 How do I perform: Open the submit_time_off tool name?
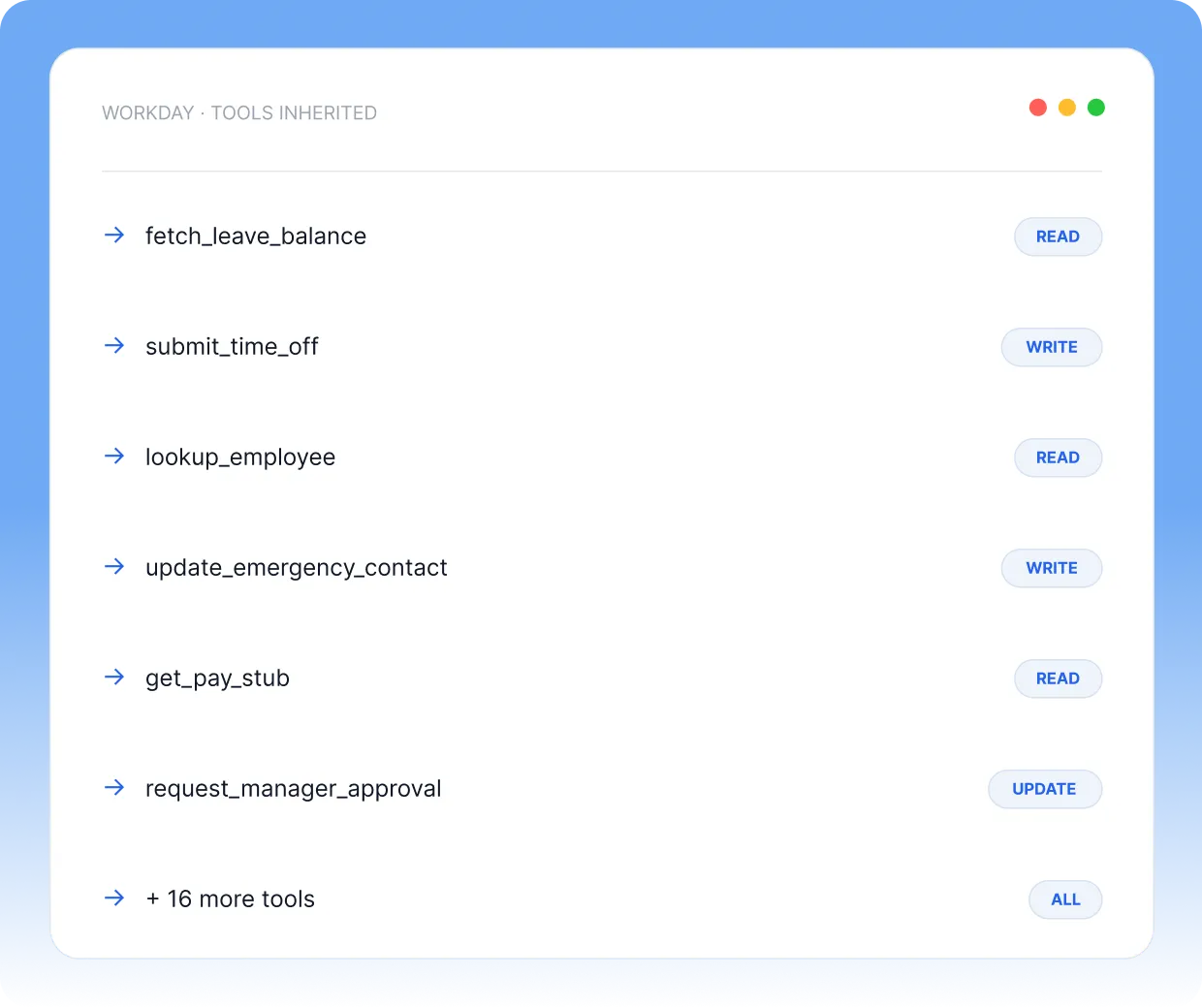tap(232, 347)
